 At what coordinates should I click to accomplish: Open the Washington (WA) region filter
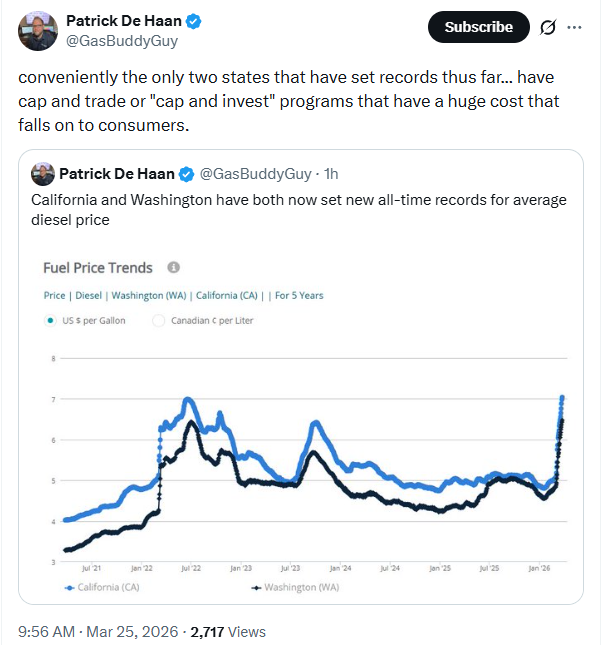[x=149, y=296]
